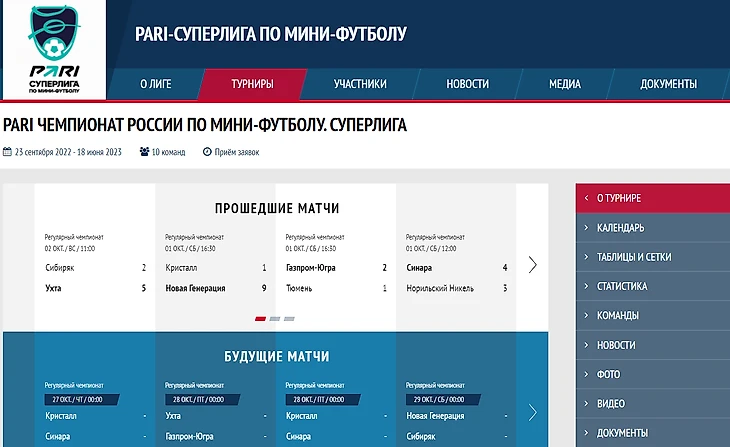Click the chevron beside 'СТАТИСТИКА'

pos(586,286)
